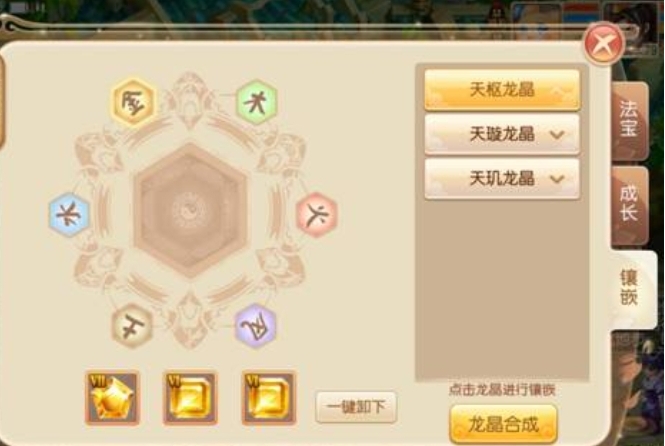Select the green 木 hexagon slot
The image size is (665, 446).
[256, 102]
